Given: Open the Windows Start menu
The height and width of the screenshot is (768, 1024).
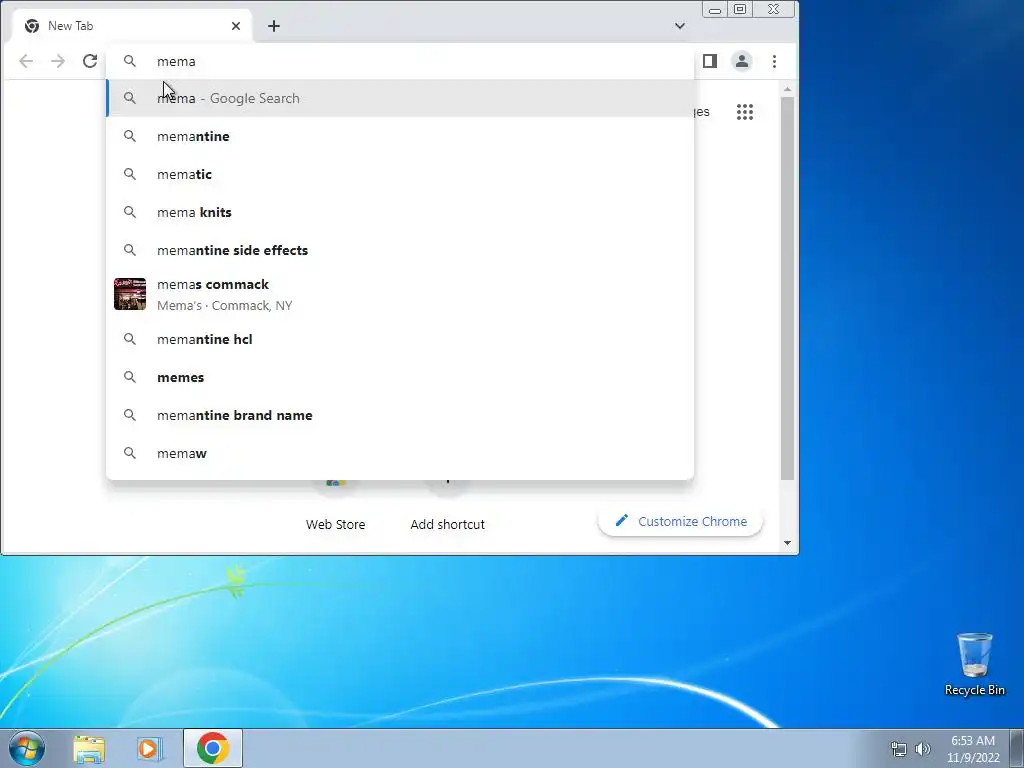Looking at the screenshot, I should (x=27, y=748).
